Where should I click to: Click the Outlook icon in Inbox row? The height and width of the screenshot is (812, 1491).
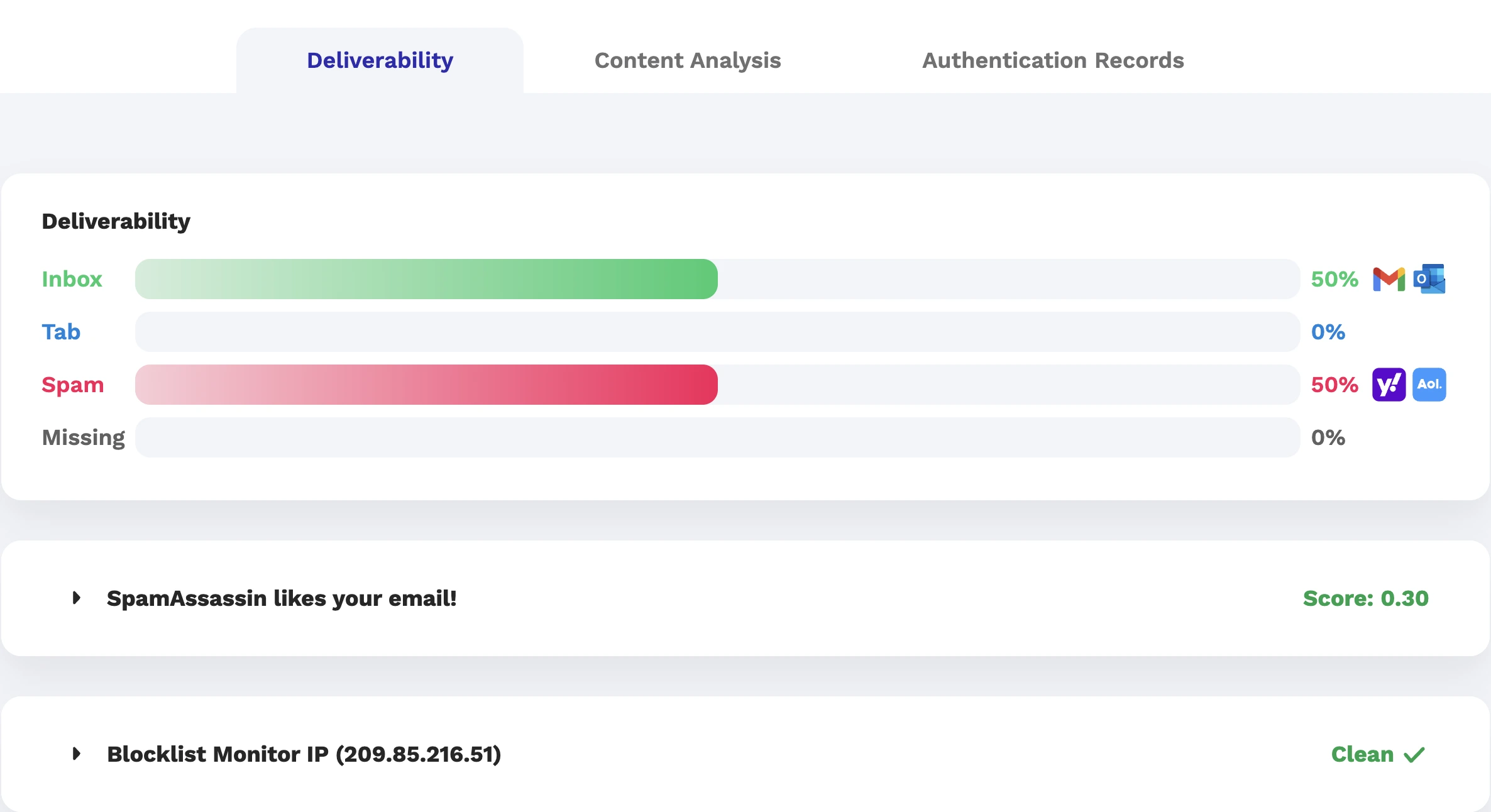tap(1429, 278)
